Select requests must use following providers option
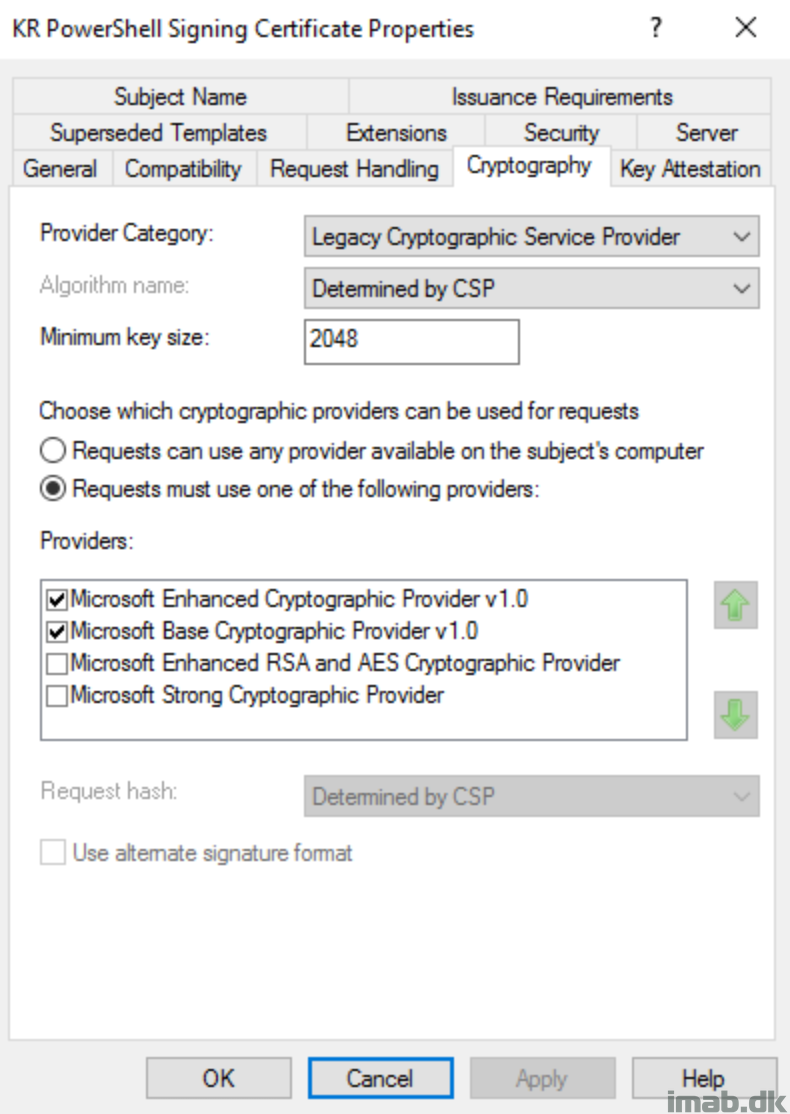790x1114 pixels. point(53,489)
